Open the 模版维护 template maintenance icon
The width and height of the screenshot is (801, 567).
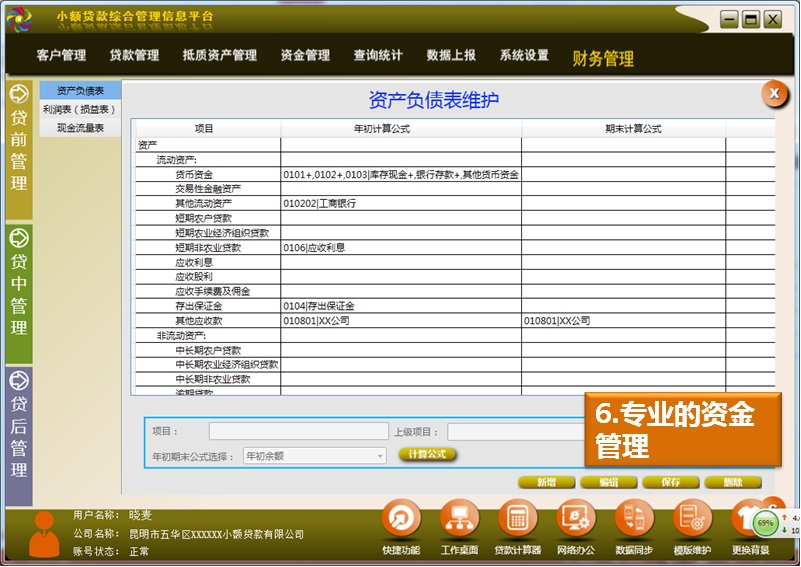[x=692, y=519]
